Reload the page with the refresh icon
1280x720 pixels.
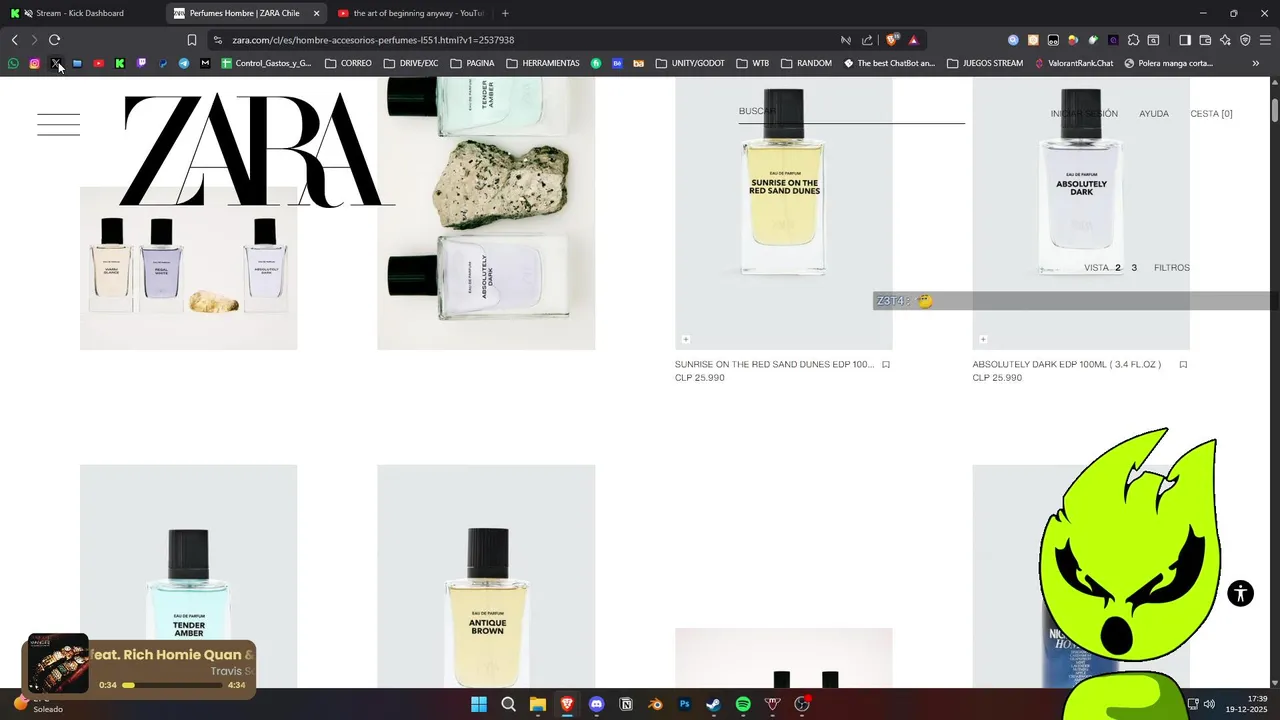click(x=55, y=40)
